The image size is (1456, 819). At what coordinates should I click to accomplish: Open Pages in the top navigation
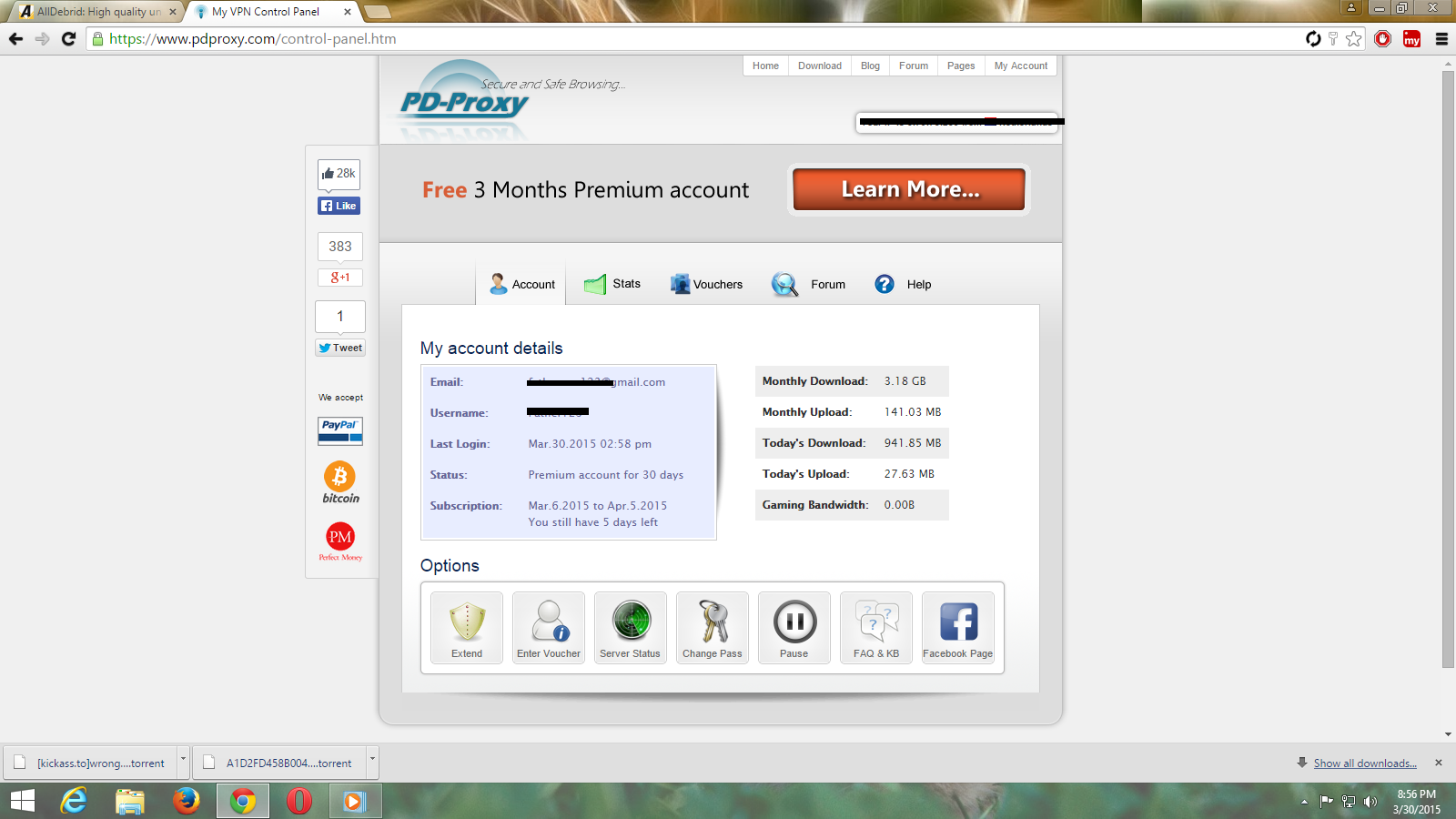click(x=961, y=66)
